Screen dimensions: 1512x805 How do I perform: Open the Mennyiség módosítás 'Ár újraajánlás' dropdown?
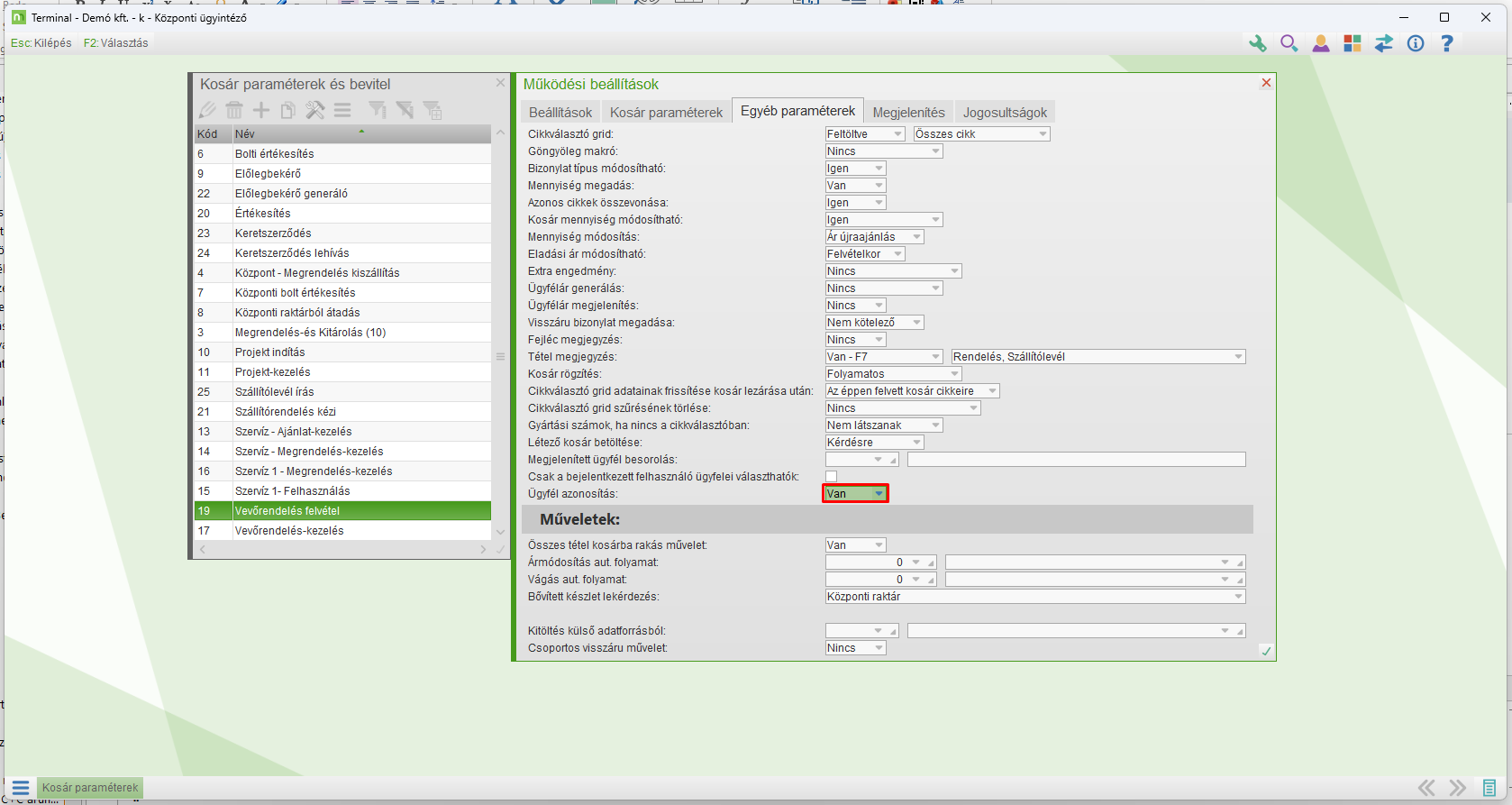pos(875,237)
